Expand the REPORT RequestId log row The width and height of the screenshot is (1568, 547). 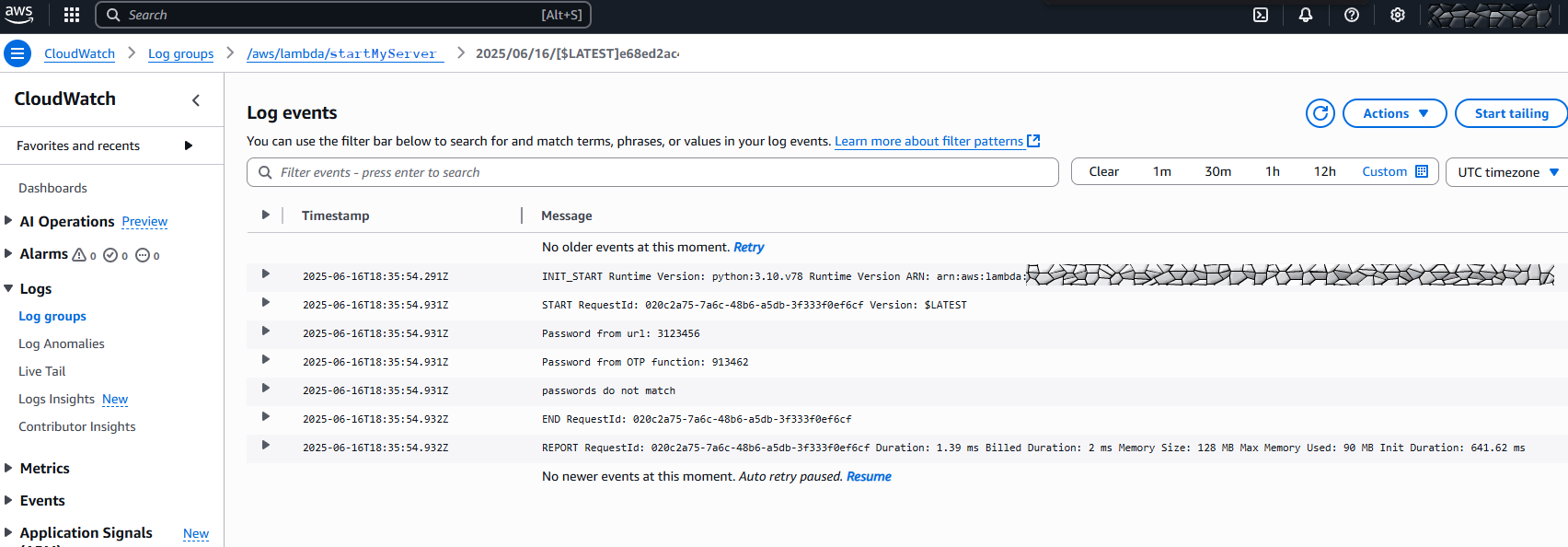point(265,445)
